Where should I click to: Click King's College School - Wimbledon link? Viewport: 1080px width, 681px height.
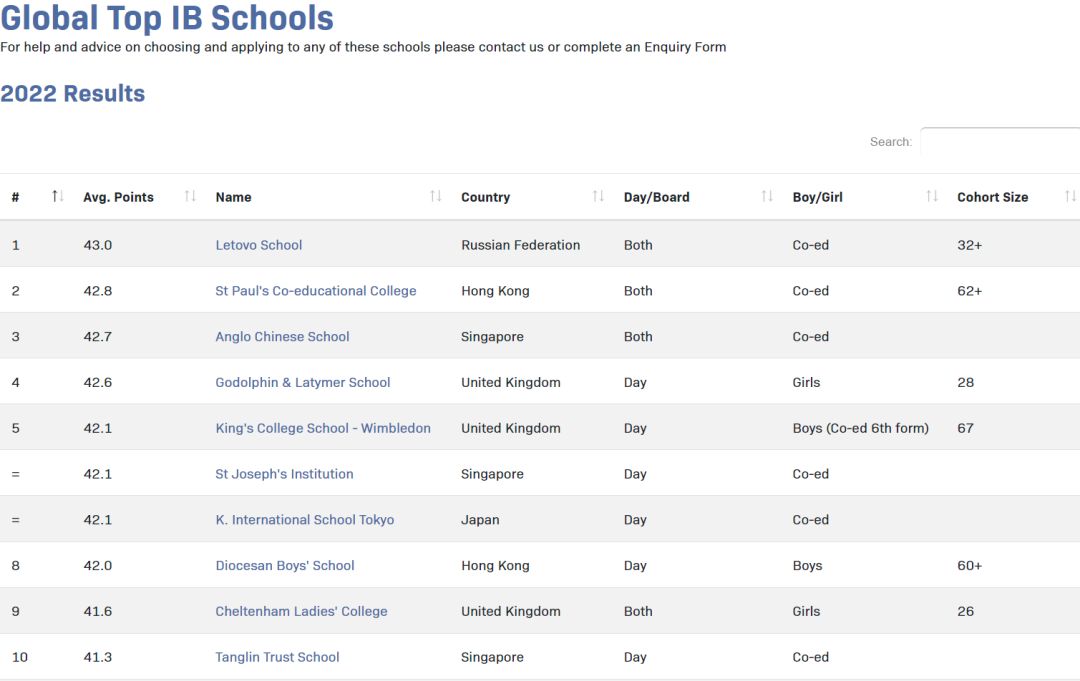pos(323,428)
